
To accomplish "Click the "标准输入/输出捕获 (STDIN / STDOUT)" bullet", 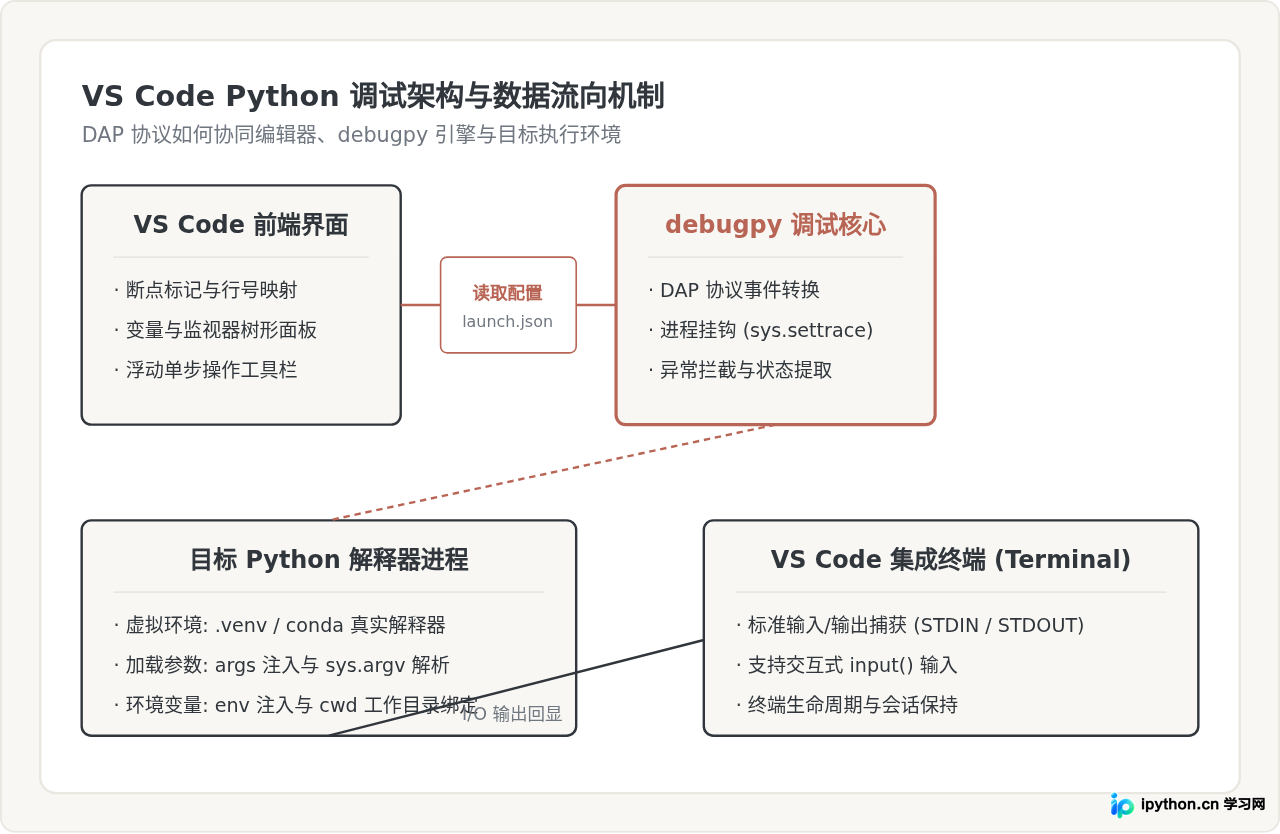I will click(x=910, y=625).
